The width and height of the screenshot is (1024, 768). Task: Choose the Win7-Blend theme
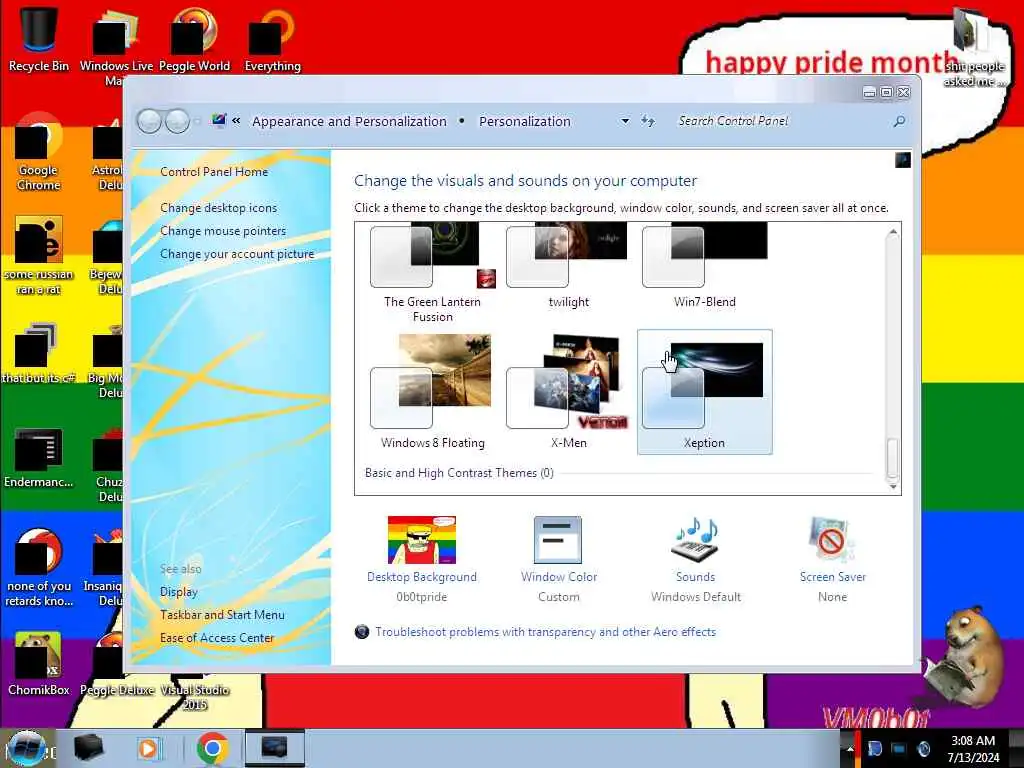[x=704, y=266]
